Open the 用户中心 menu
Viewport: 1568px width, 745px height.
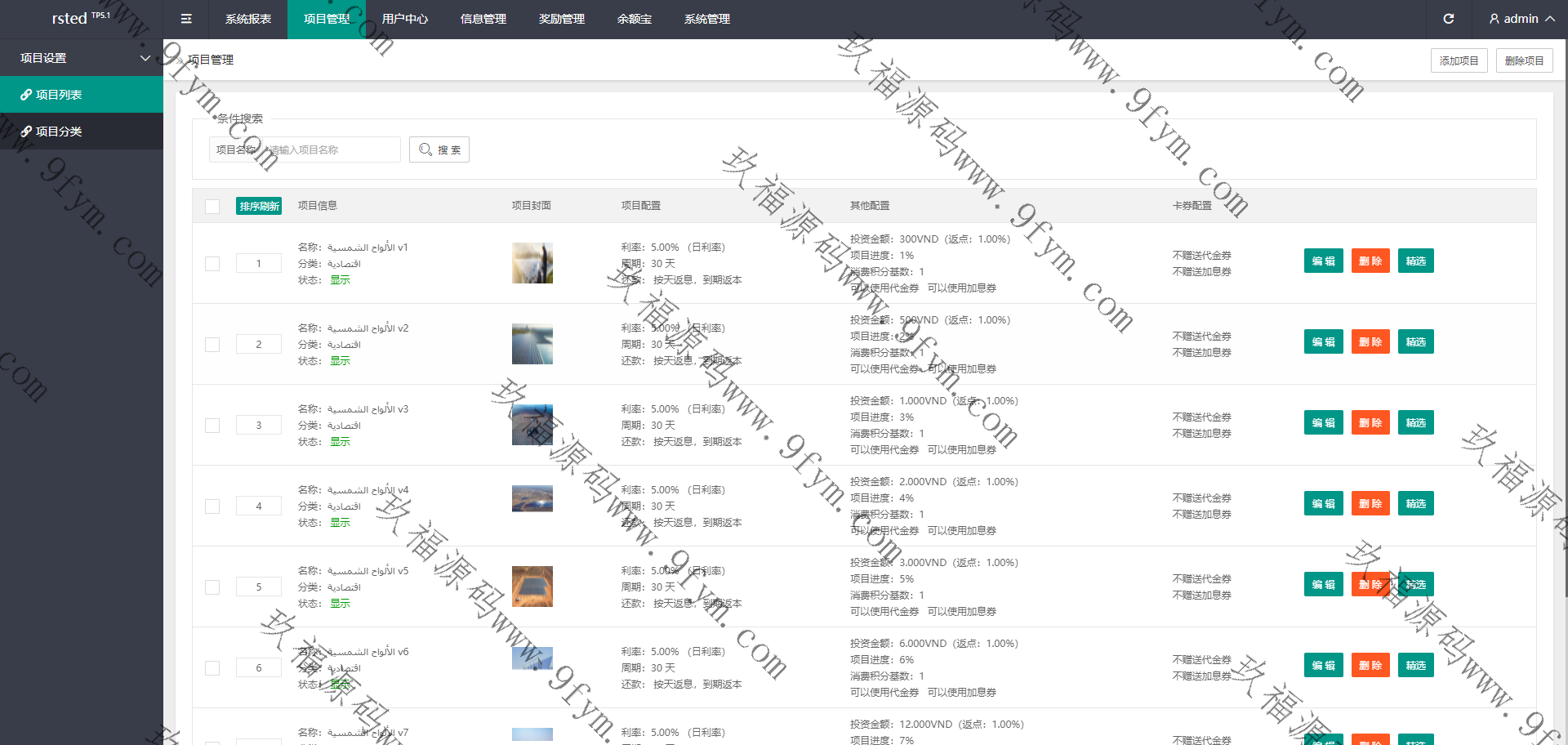pyautogui.click(x=404, y=19)
